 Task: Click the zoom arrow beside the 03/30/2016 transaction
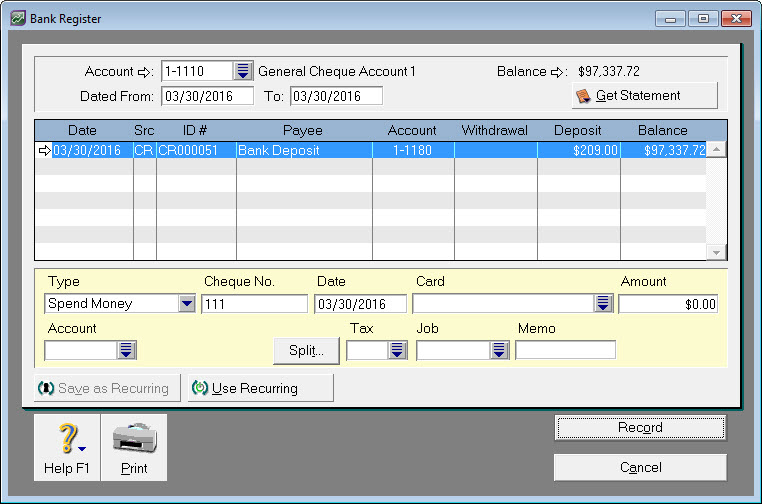point(43,150)
